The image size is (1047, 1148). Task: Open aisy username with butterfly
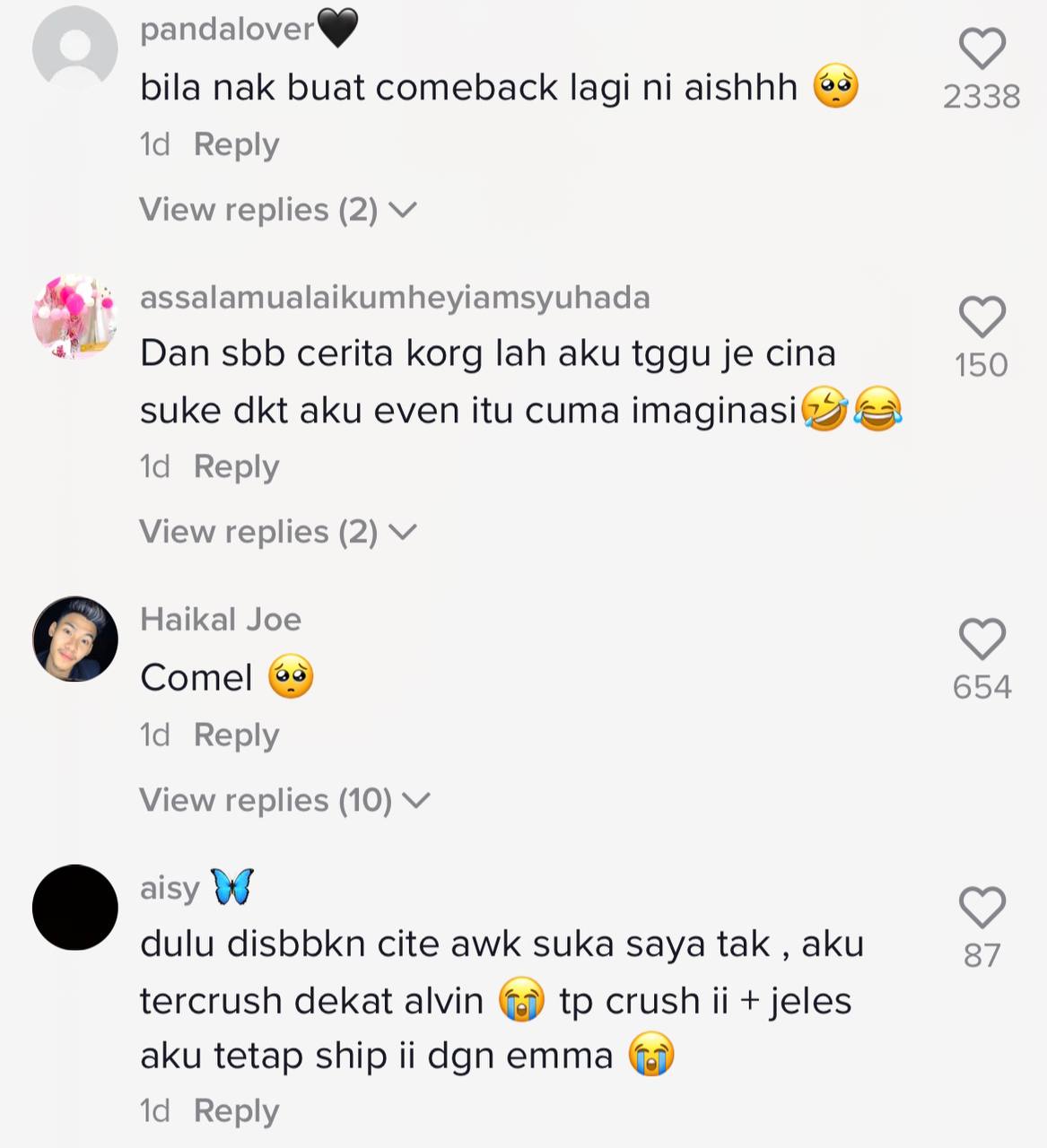click(x=197, y=888)
